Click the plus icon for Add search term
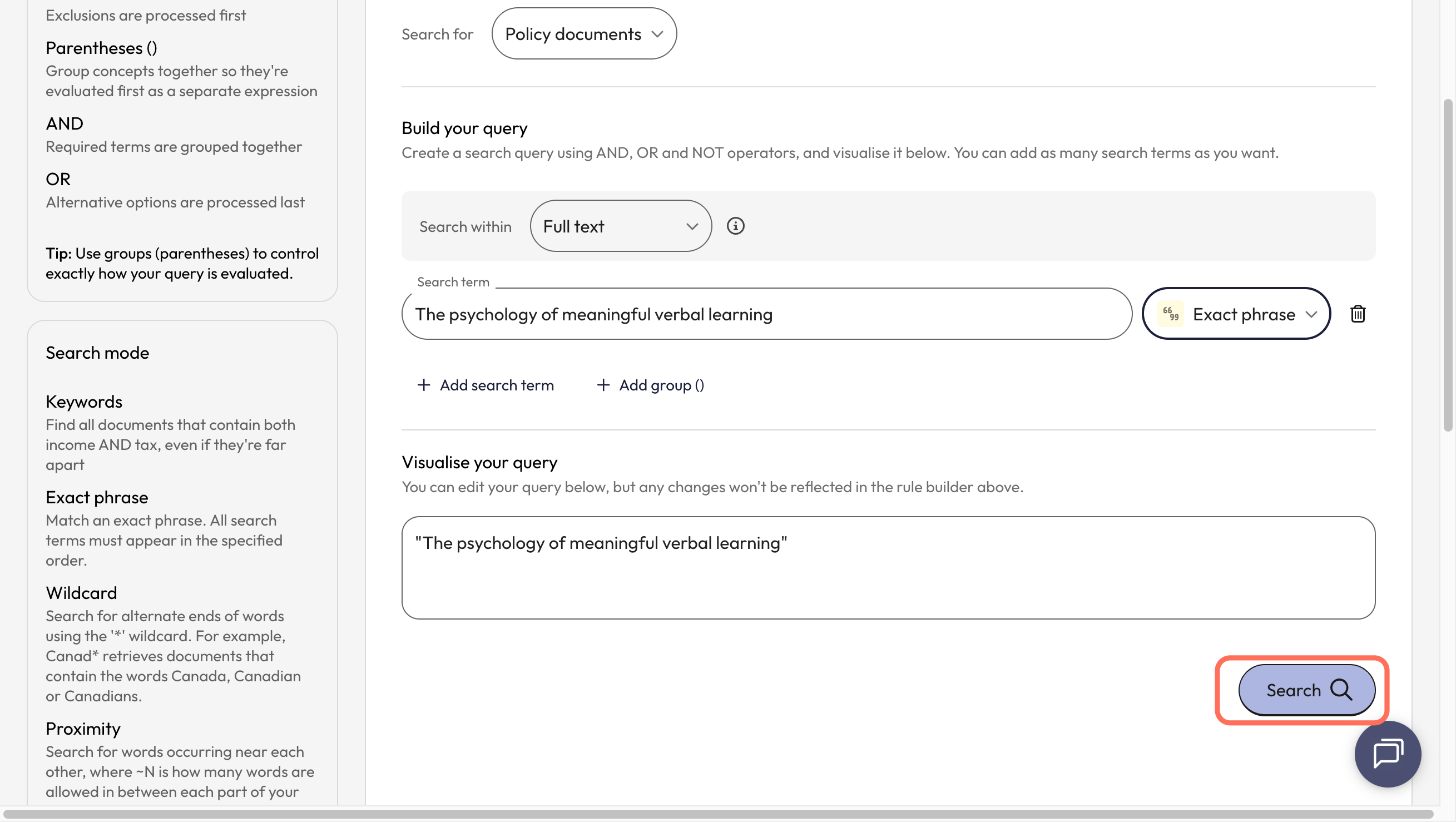This screenshot has width=1456, height=822. 423,385
